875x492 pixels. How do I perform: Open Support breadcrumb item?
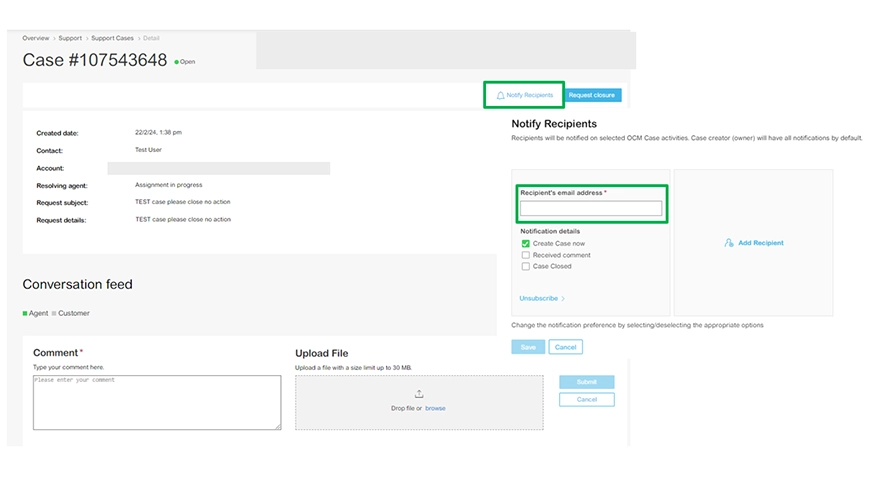pos(70,38)
